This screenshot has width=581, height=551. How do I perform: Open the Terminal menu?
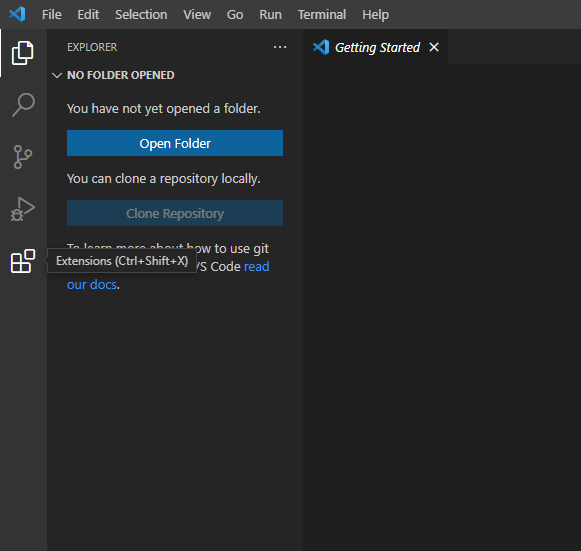click(322, 14)
